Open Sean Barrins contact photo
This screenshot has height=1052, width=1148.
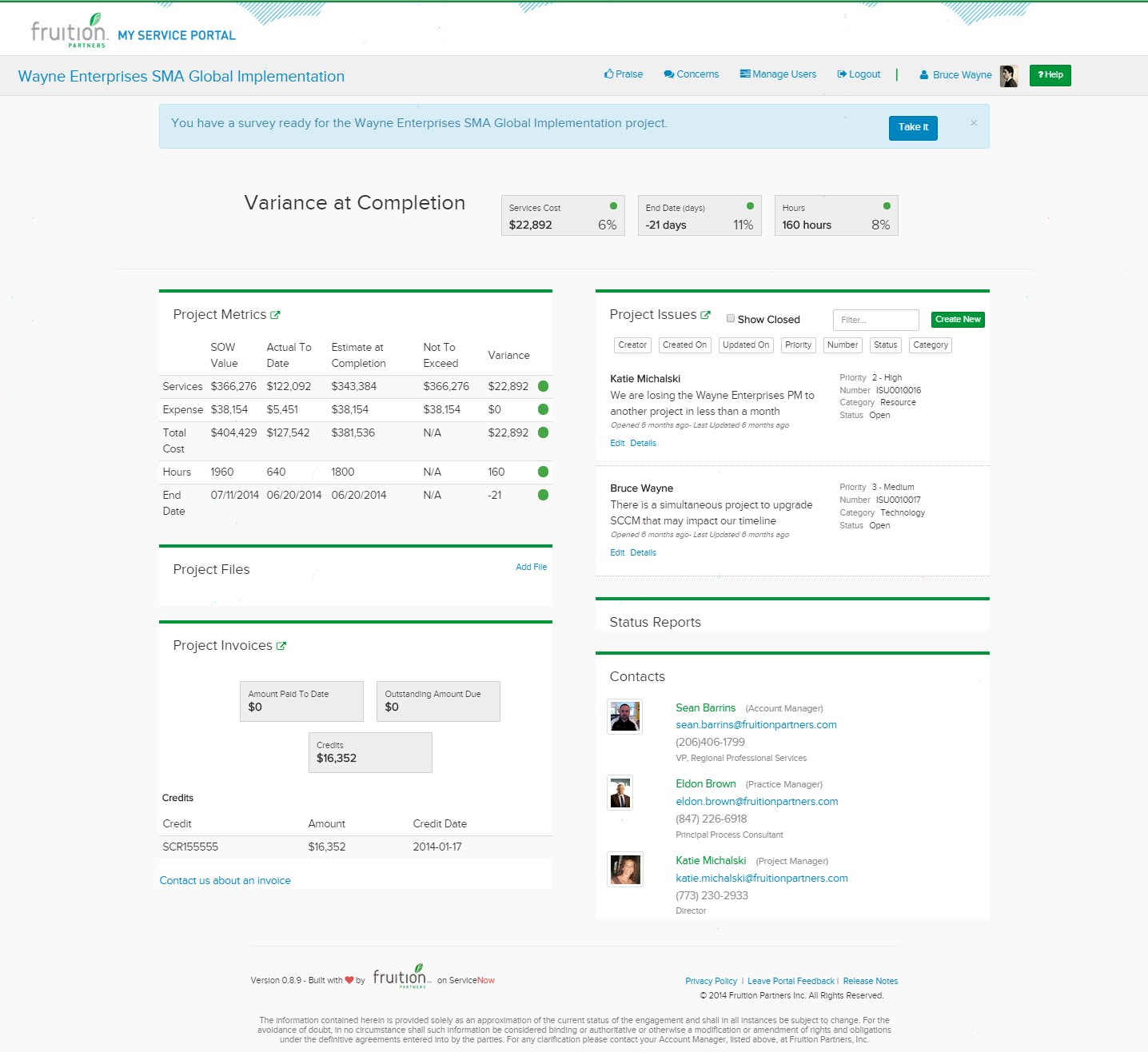click(x=624, y=717)
